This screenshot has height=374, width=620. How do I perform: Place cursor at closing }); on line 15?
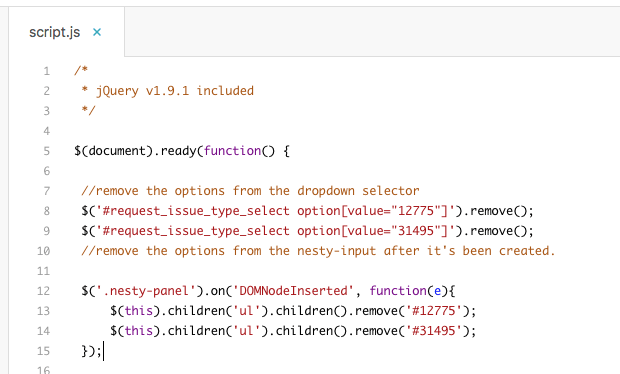[x=92, y=351]
